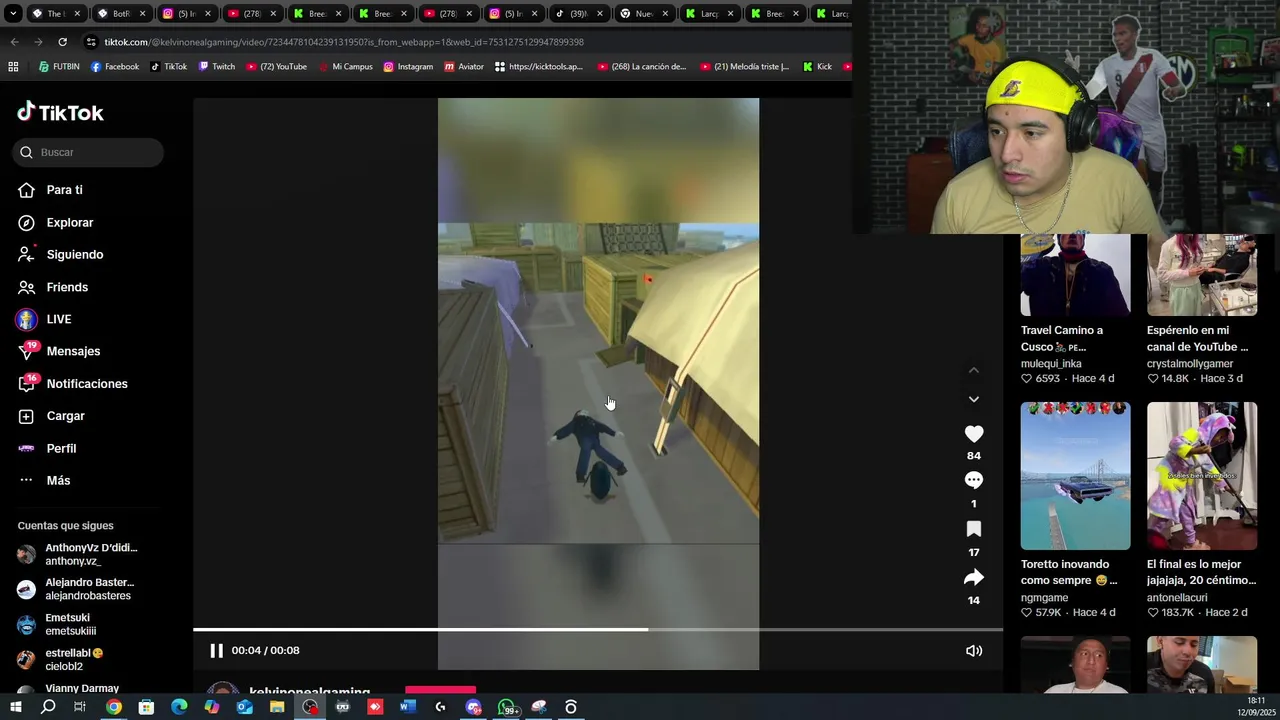Open Microsoft Edge from the taskbar

(179, 707)
